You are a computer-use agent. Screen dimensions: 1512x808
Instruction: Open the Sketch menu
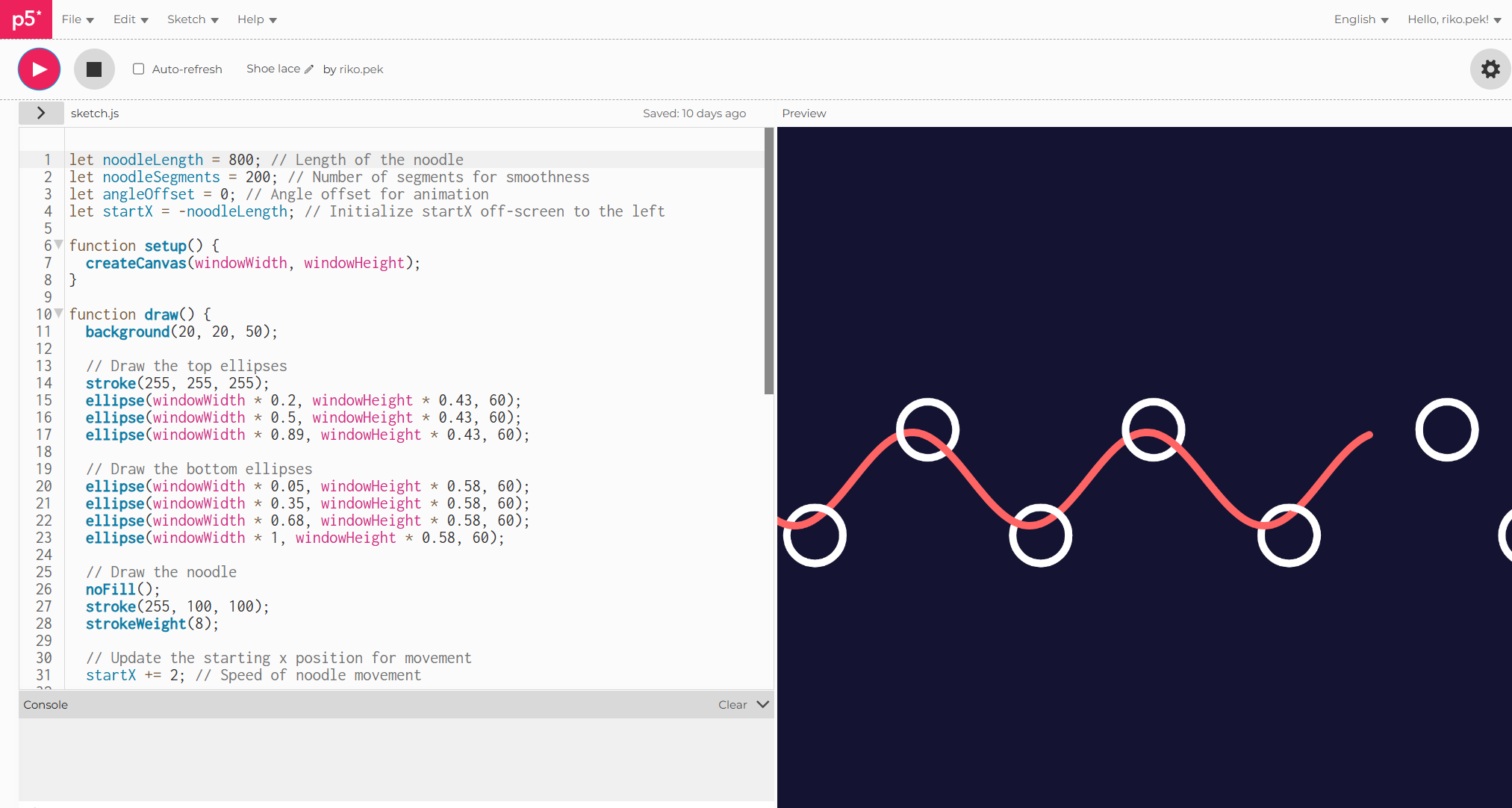click(x=193, y=19)
